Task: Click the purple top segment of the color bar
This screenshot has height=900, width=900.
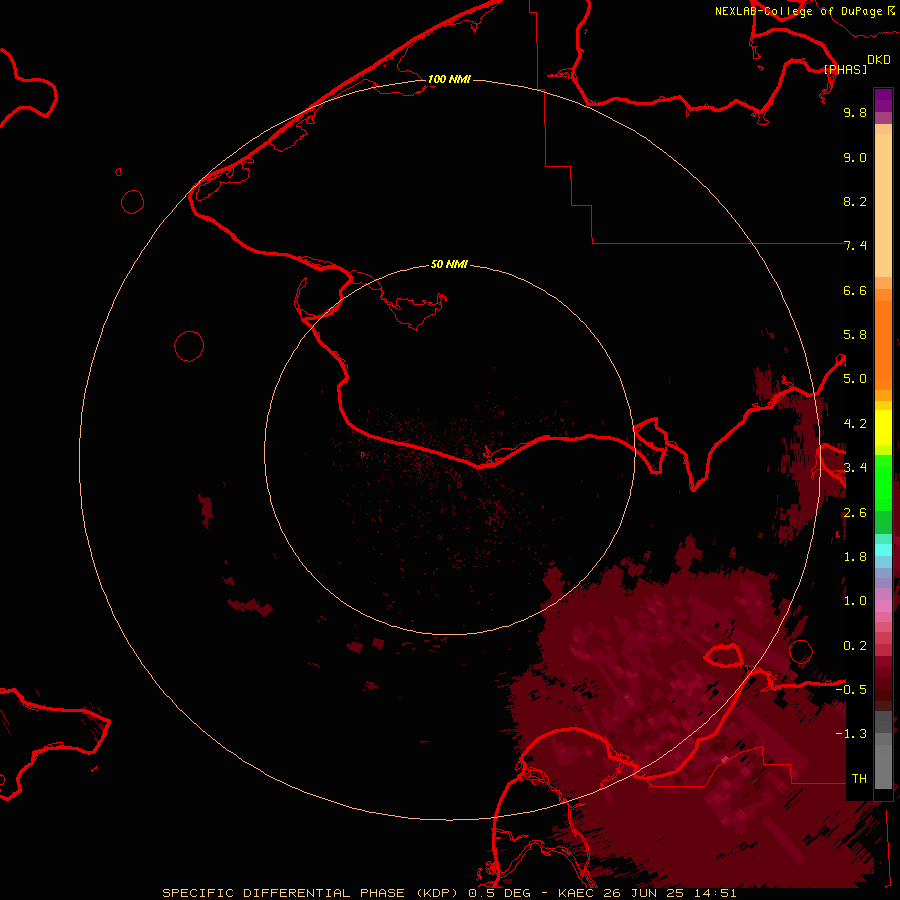Action: 883,100
